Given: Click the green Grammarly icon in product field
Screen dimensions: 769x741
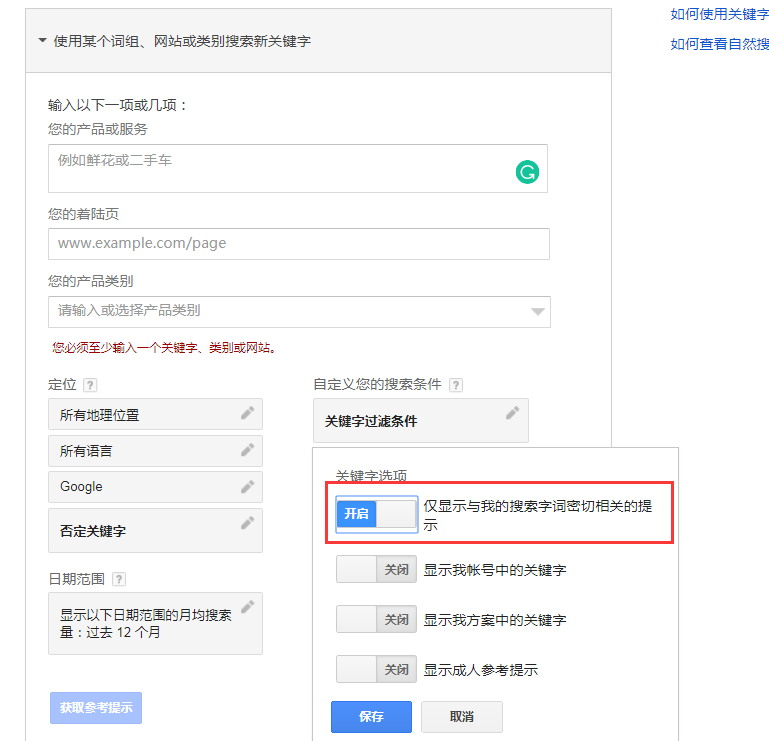Looking at the screenshot, I should coord(527,172).
